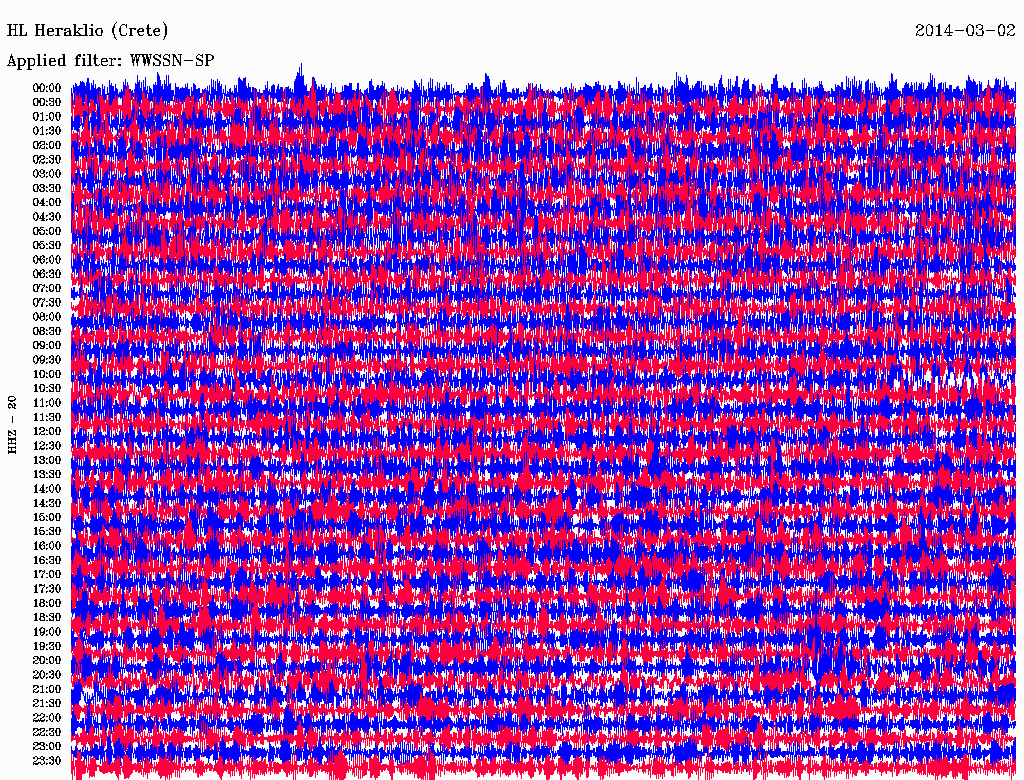Click the 17:00 row label

(46, 574)
